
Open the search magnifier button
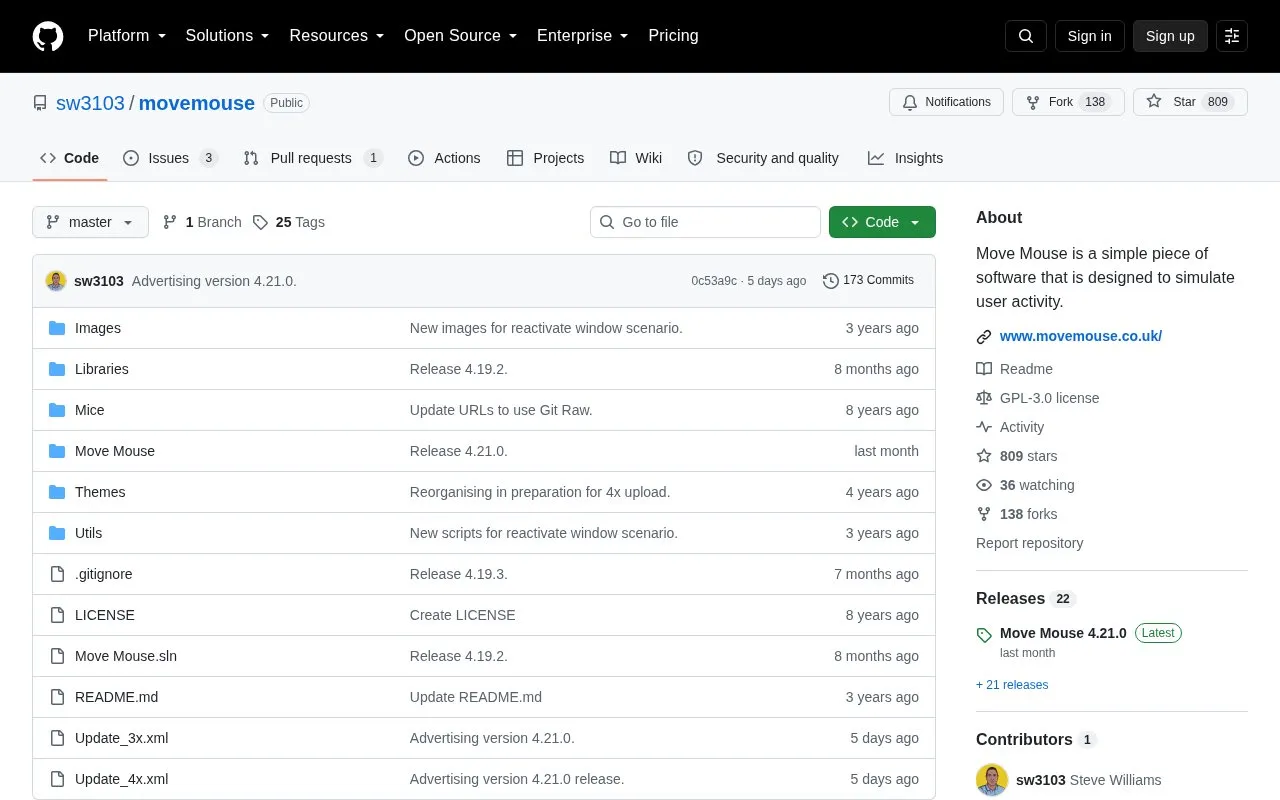pyautogui.click(x=1026, y=36)
